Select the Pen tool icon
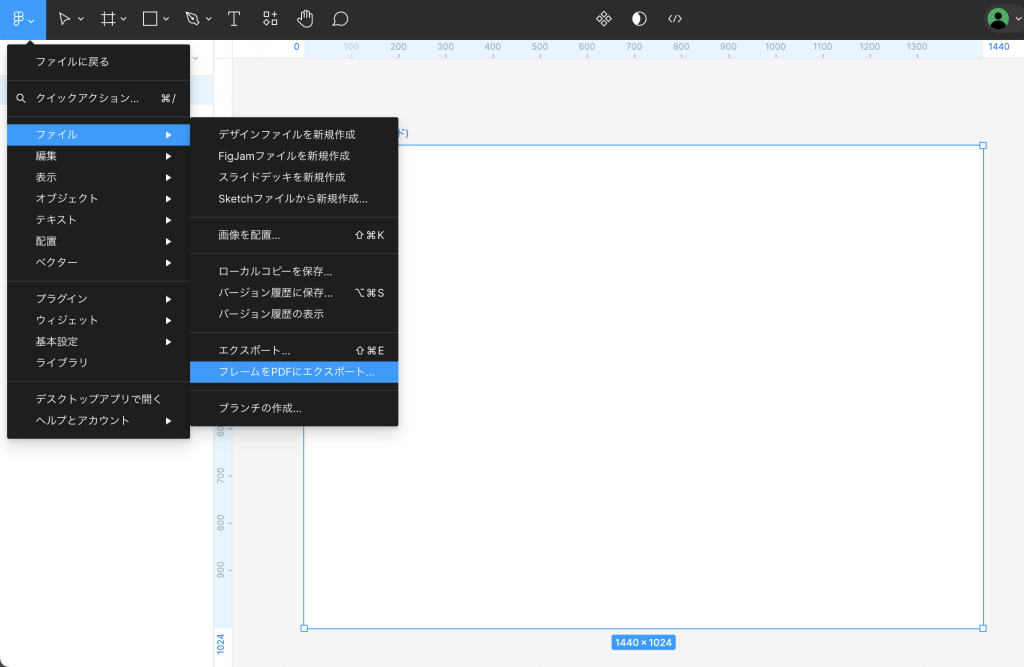1024x667 pixels. [192, 19]
